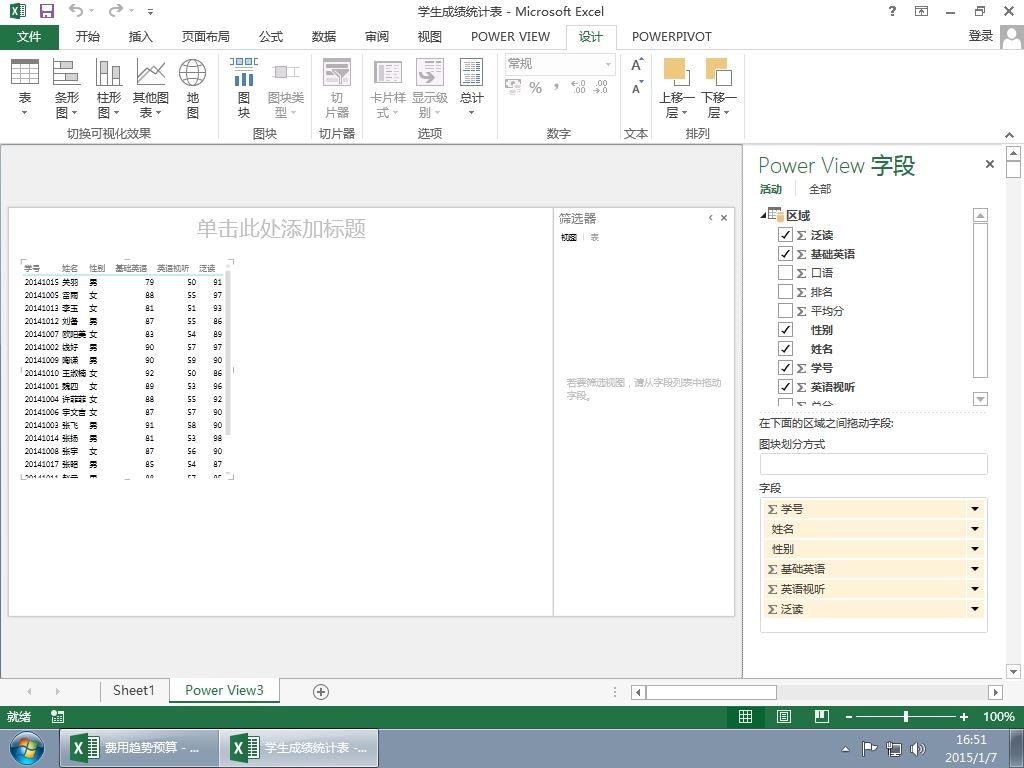1024x768 pixels.
Task: Save the workbook with the disk icon
Action: (46, 11)
